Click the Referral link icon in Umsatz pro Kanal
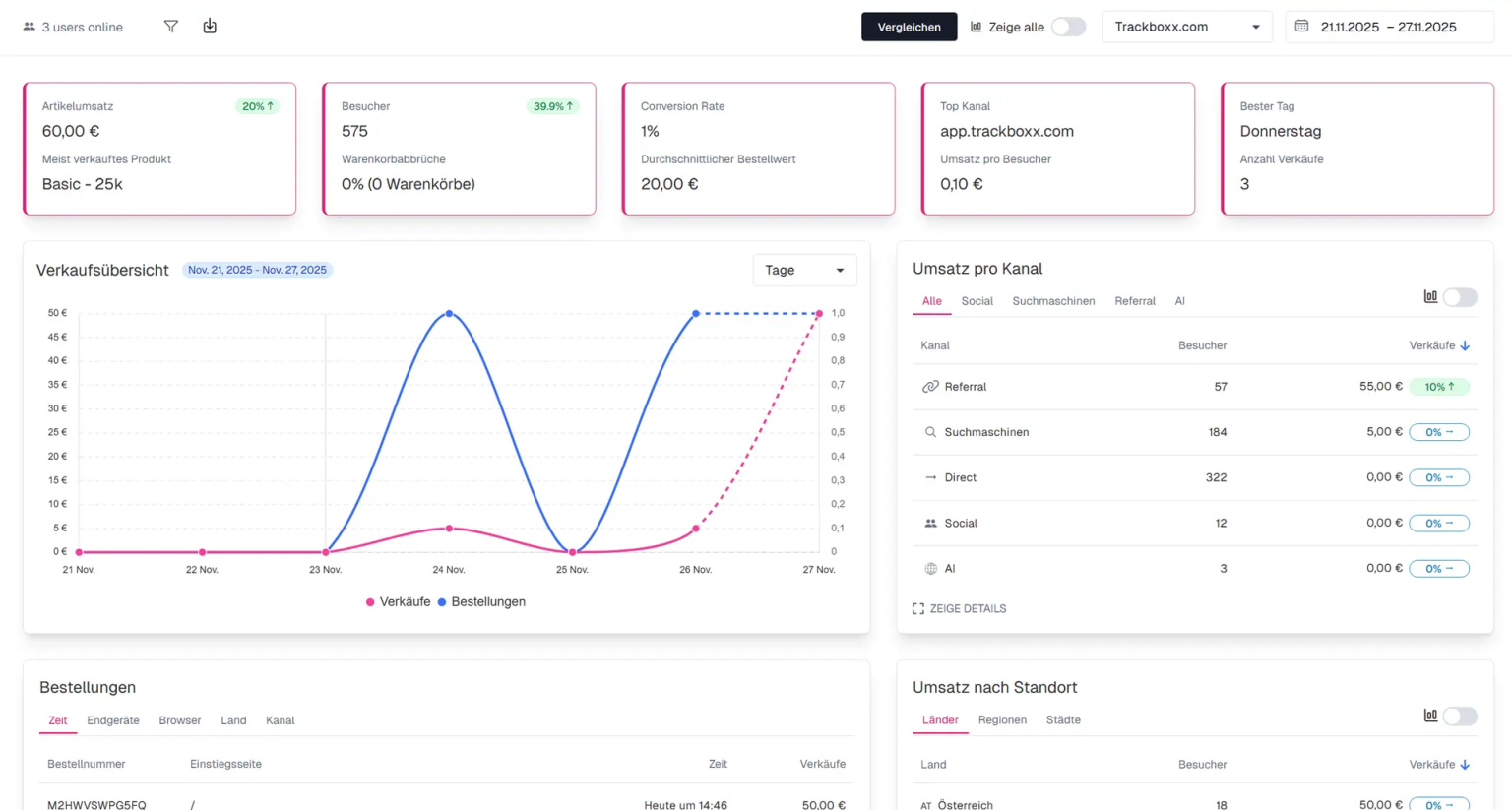Screen dimensions: 1512x810 coord(930,386)
